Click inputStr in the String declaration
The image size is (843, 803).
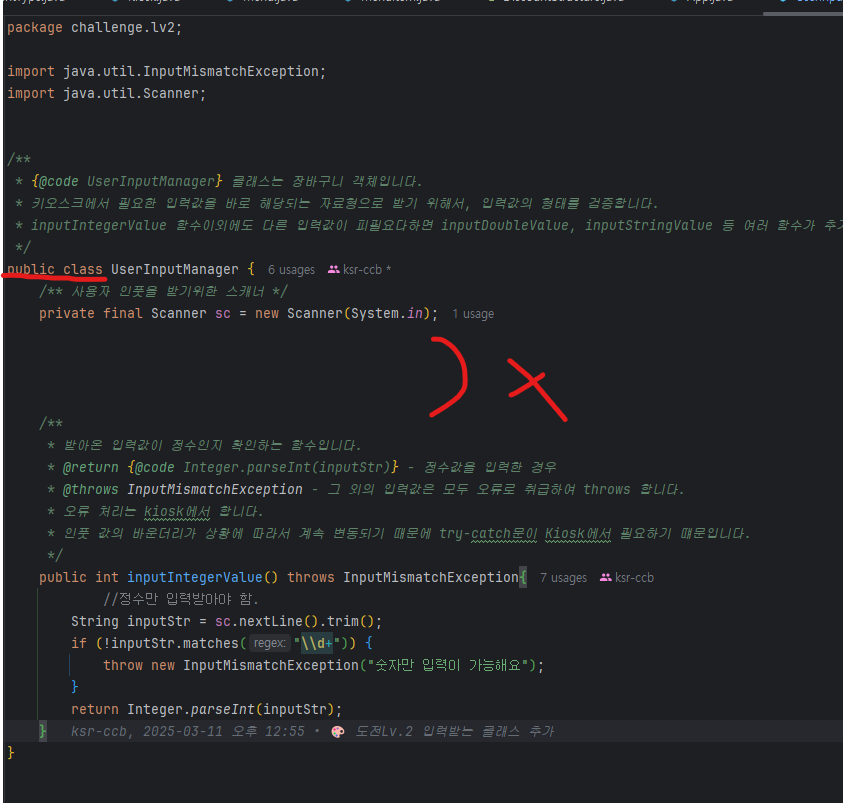159,621
